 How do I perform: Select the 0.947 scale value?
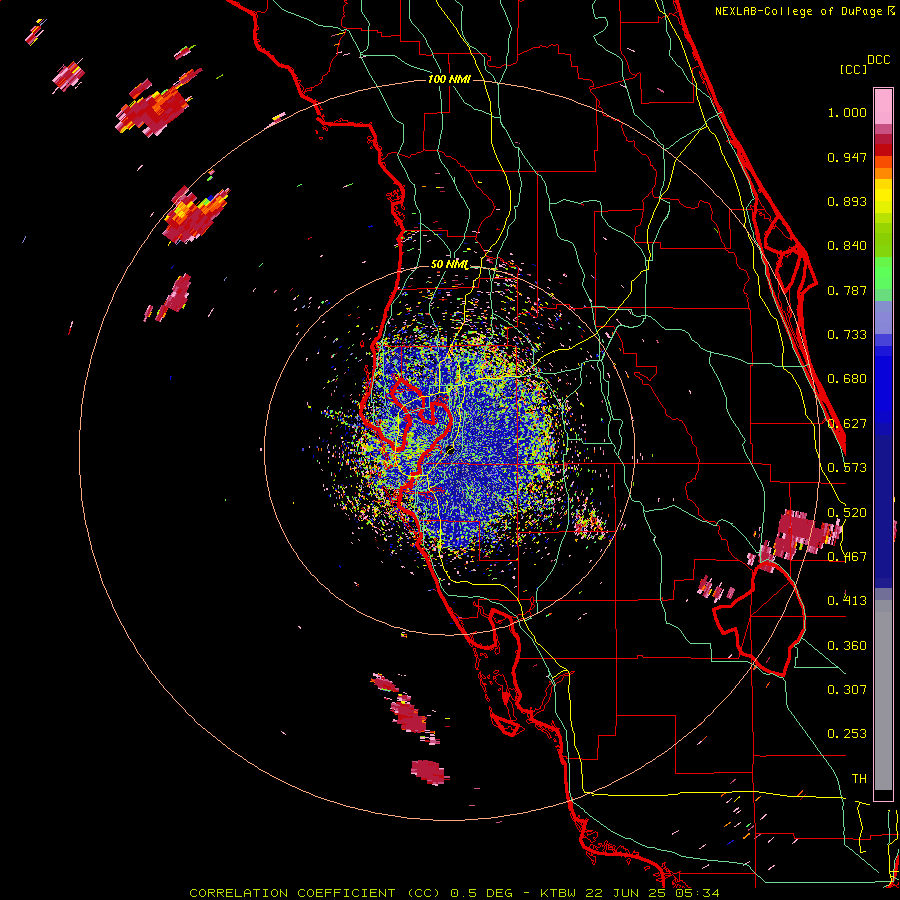coord(847,157)
